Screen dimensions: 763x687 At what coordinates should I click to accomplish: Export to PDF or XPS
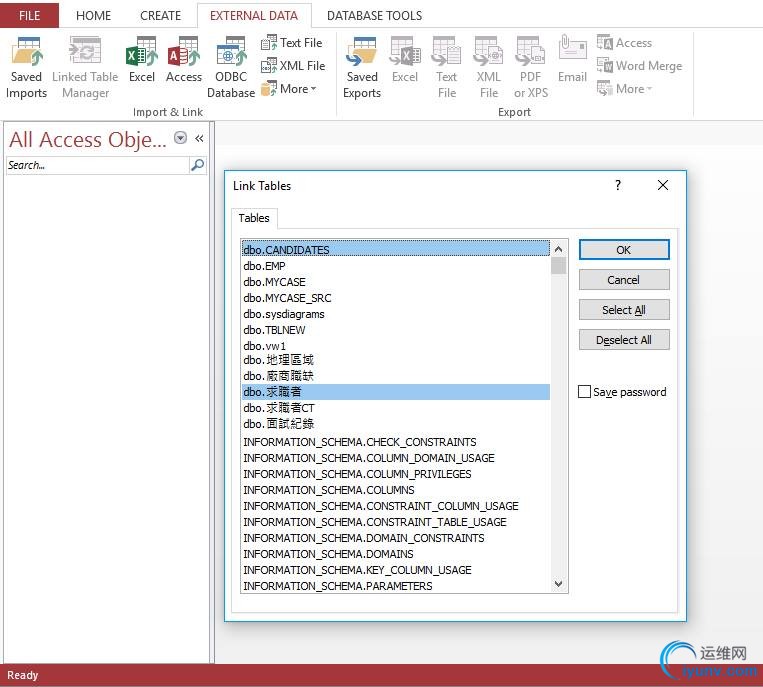coord(530,67)
